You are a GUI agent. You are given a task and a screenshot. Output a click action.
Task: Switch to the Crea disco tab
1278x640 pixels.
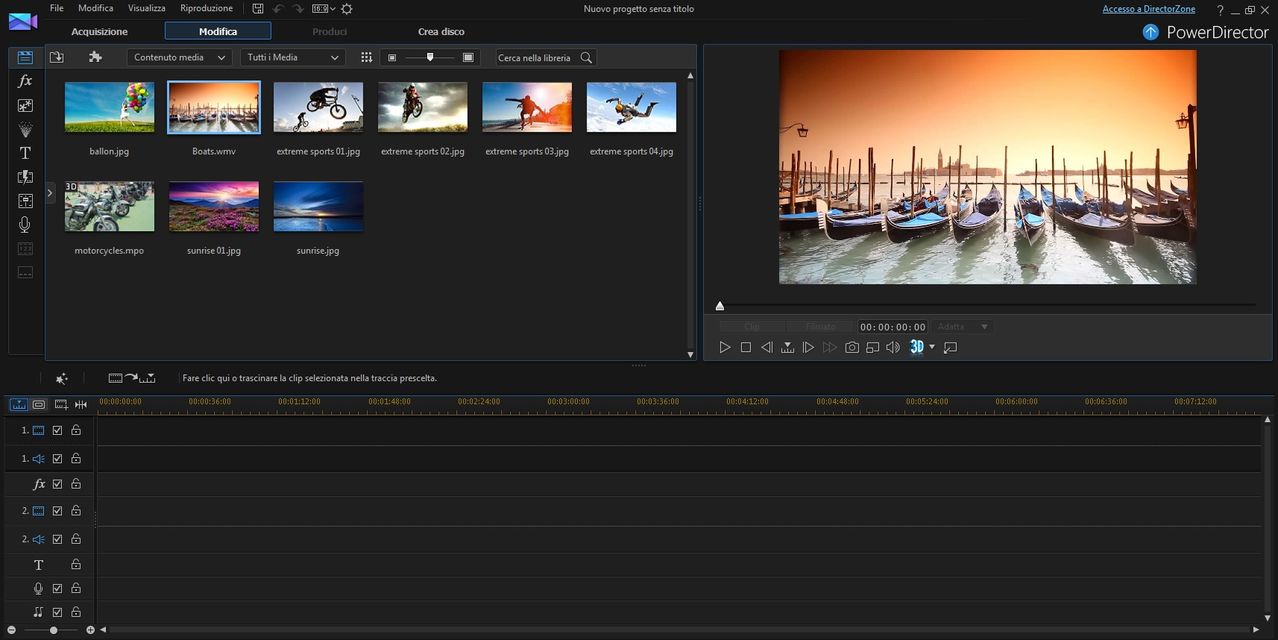click(441, 31)
